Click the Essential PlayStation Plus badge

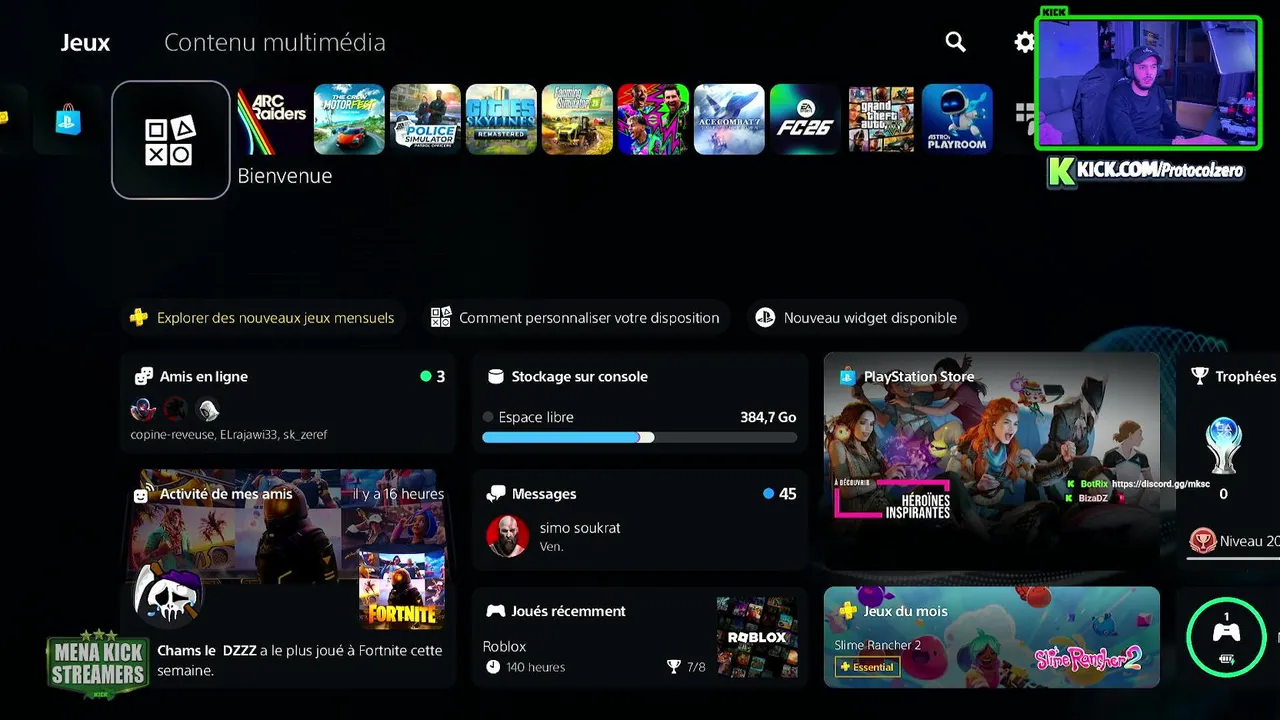867,667
